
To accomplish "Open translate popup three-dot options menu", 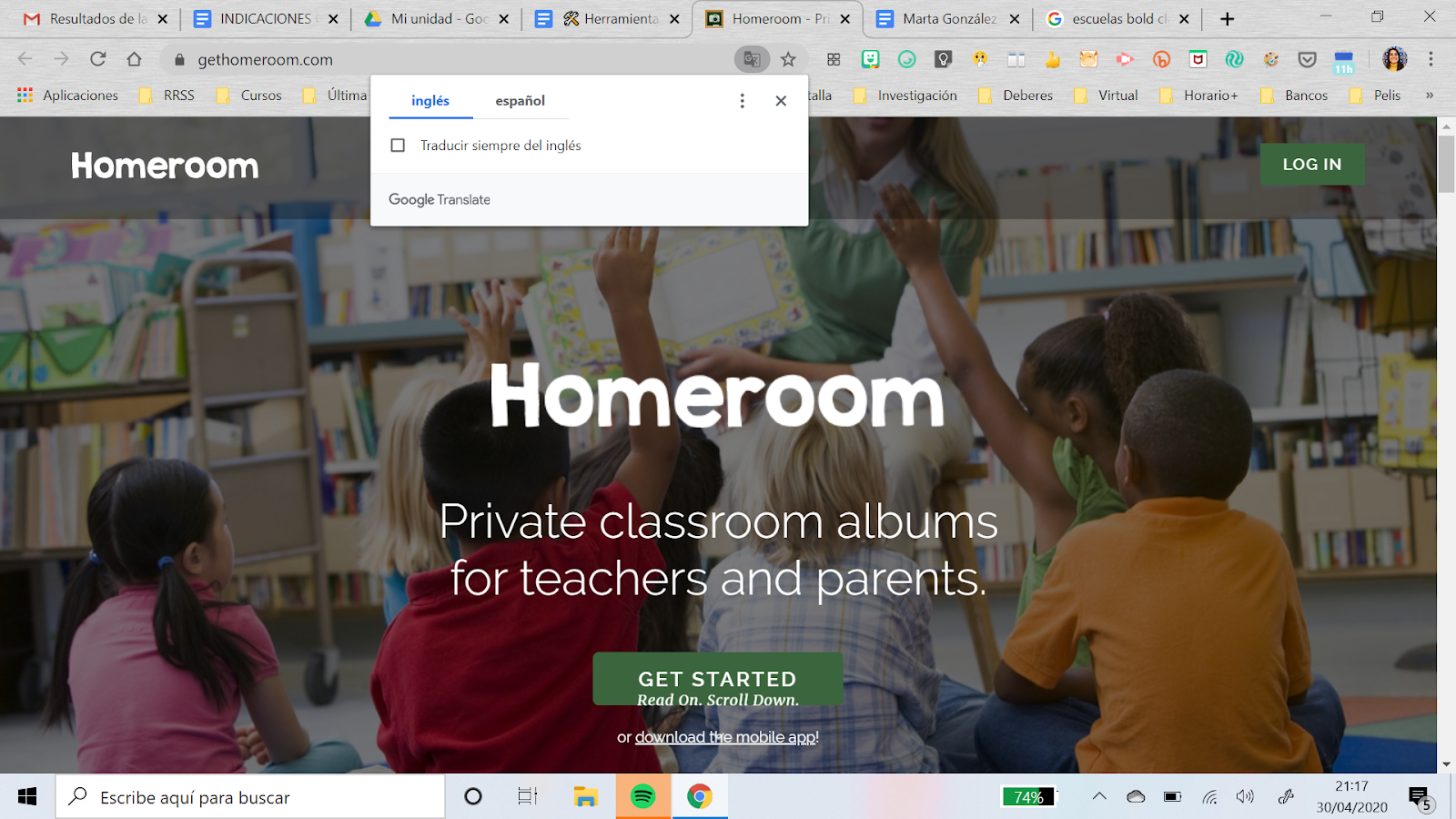I will point(743,101).
